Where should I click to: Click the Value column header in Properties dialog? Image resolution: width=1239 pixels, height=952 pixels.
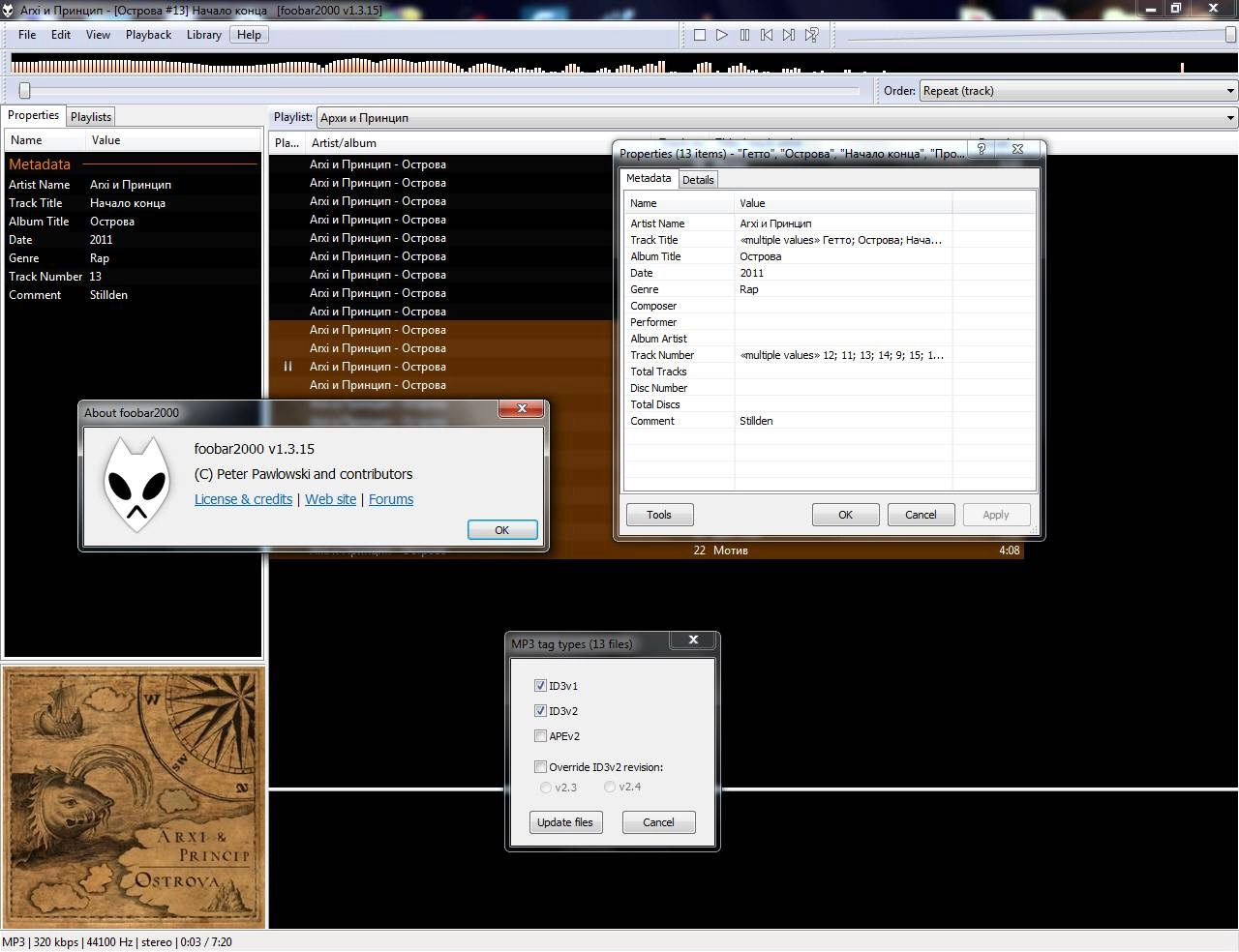[x=843, y=203]
